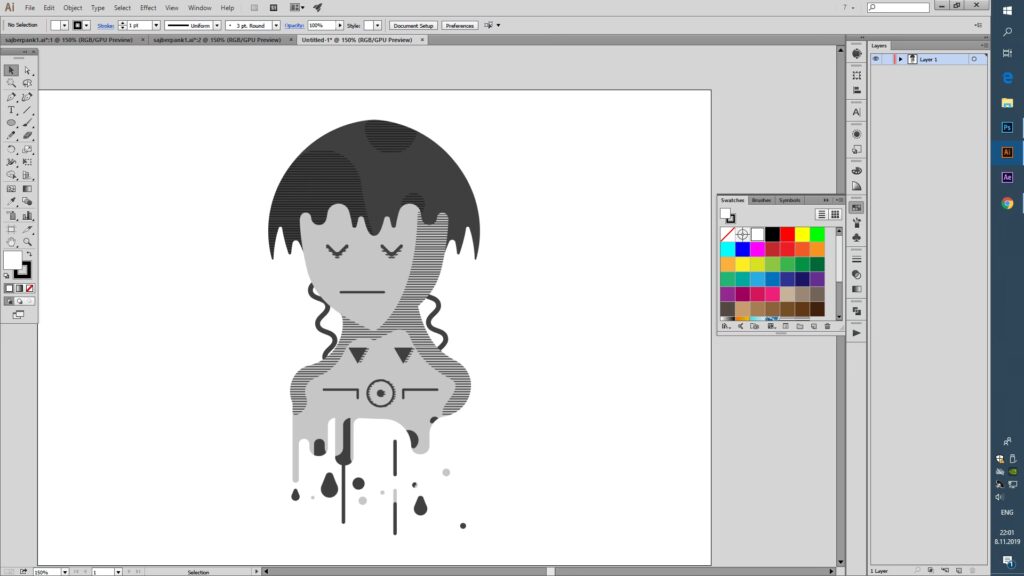This screenshot has height=576, width=1024.
Task: Swap the fill and stroke colors
Action: click(x=29, y=254)
